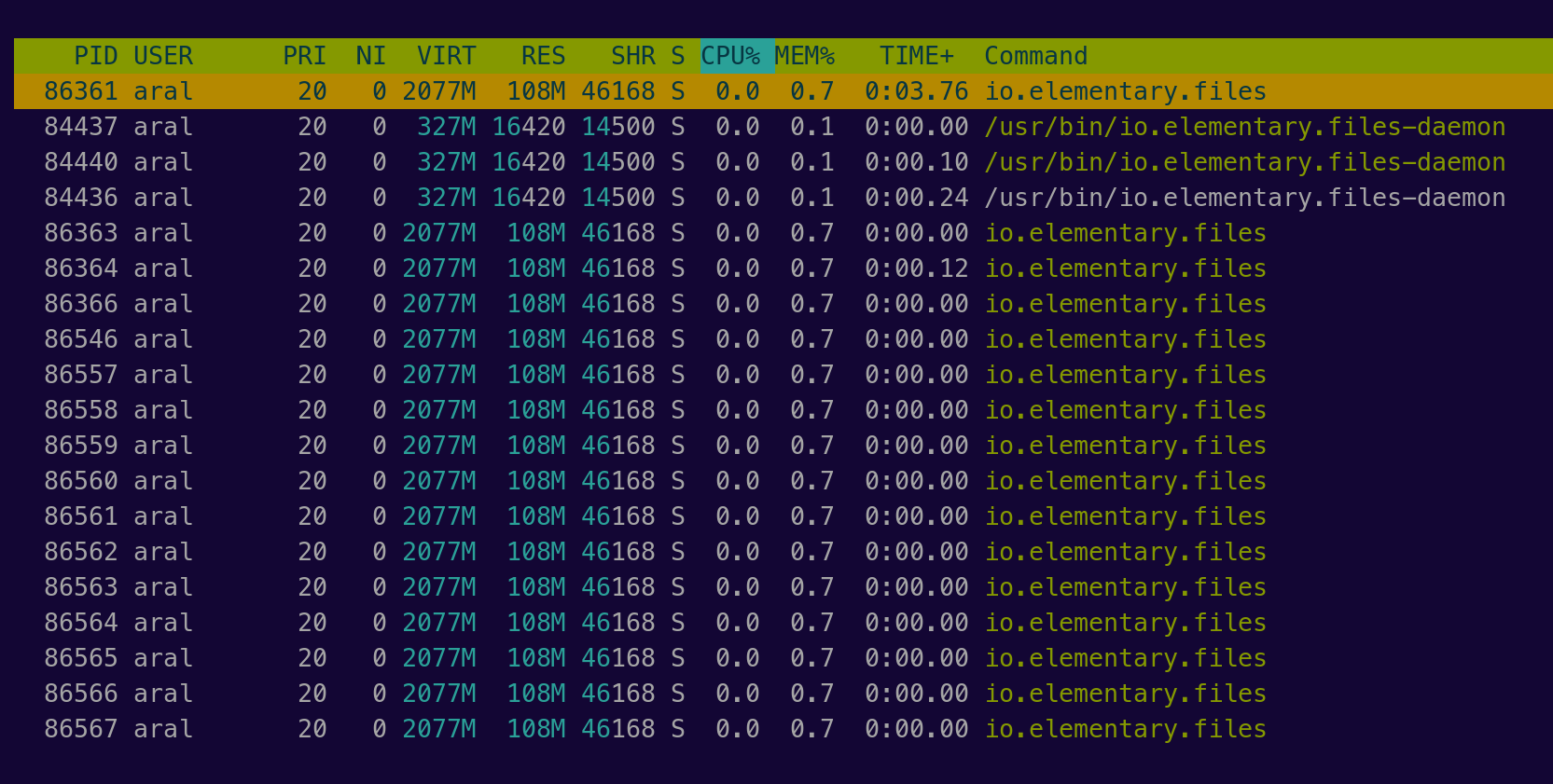
Task: Click io.elementary.files command of PID 86363
Action: pos(1126,233)
